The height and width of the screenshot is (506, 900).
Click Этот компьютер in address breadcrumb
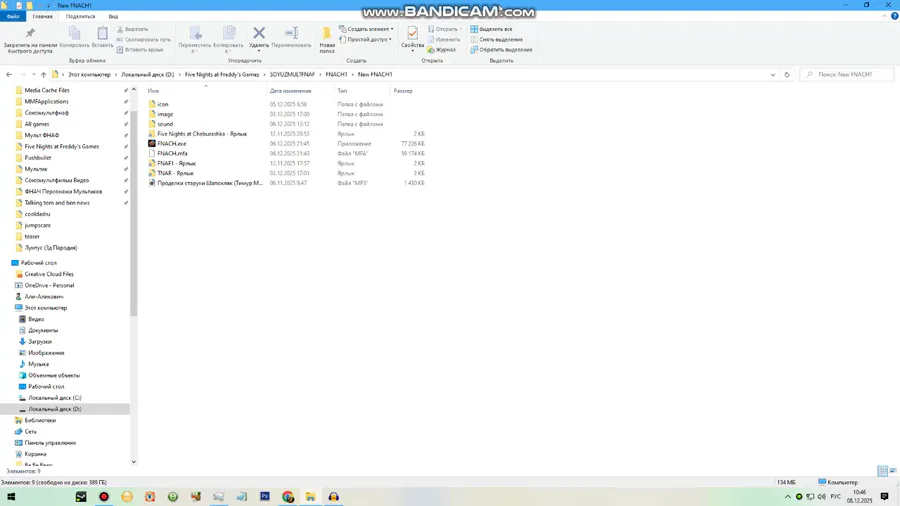coord(89,75)
